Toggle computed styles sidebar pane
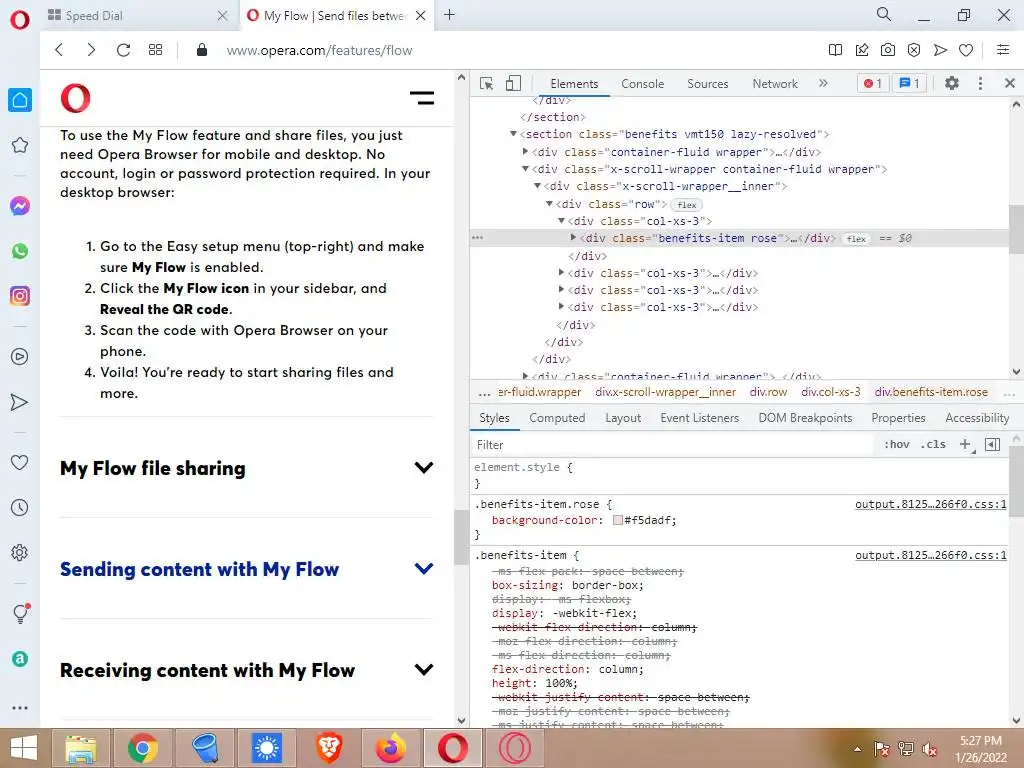 [992, 444]
